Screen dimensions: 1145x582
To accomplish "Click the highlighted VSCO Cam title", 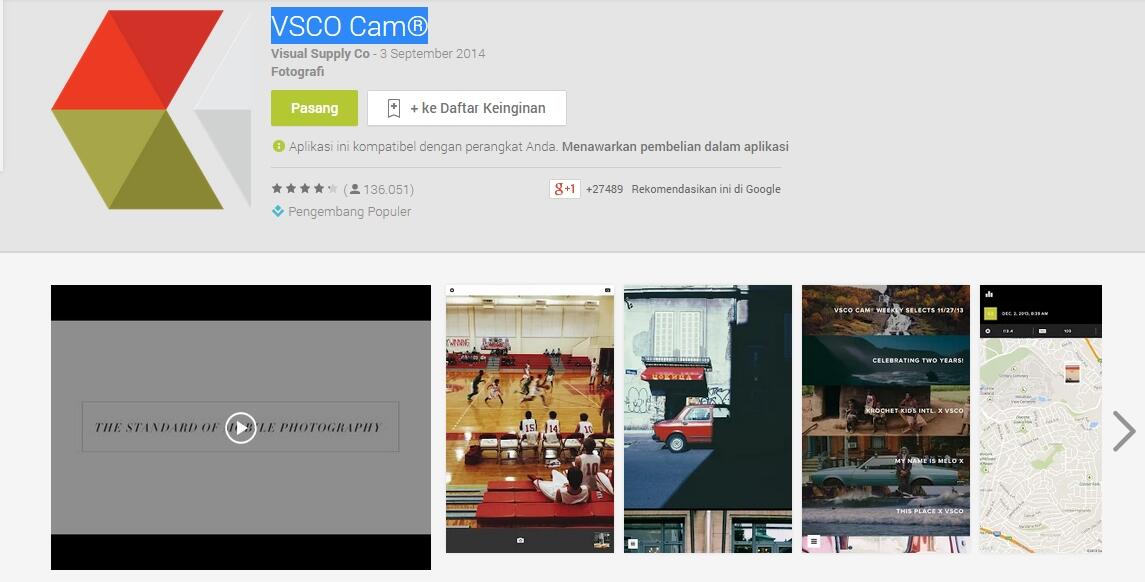I will 349,26.
